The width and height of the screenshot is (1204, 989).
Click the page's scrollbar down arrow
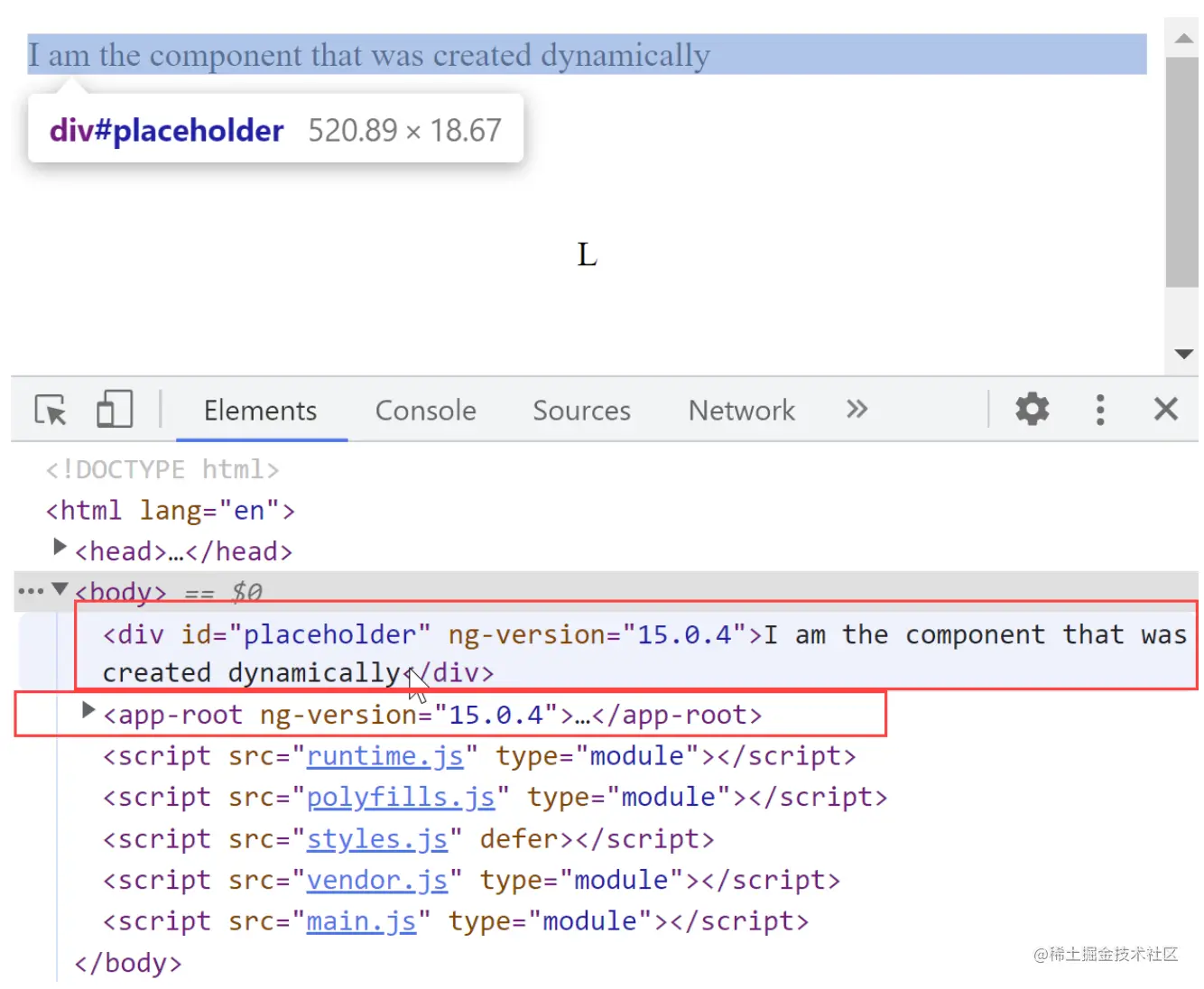tap(1183, 354)
